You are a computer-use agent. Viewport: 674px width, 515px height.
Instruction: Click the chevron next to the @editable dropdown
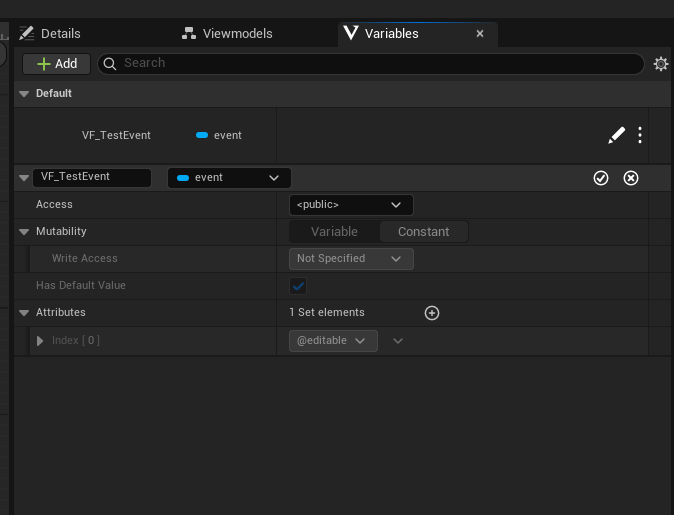398,341
